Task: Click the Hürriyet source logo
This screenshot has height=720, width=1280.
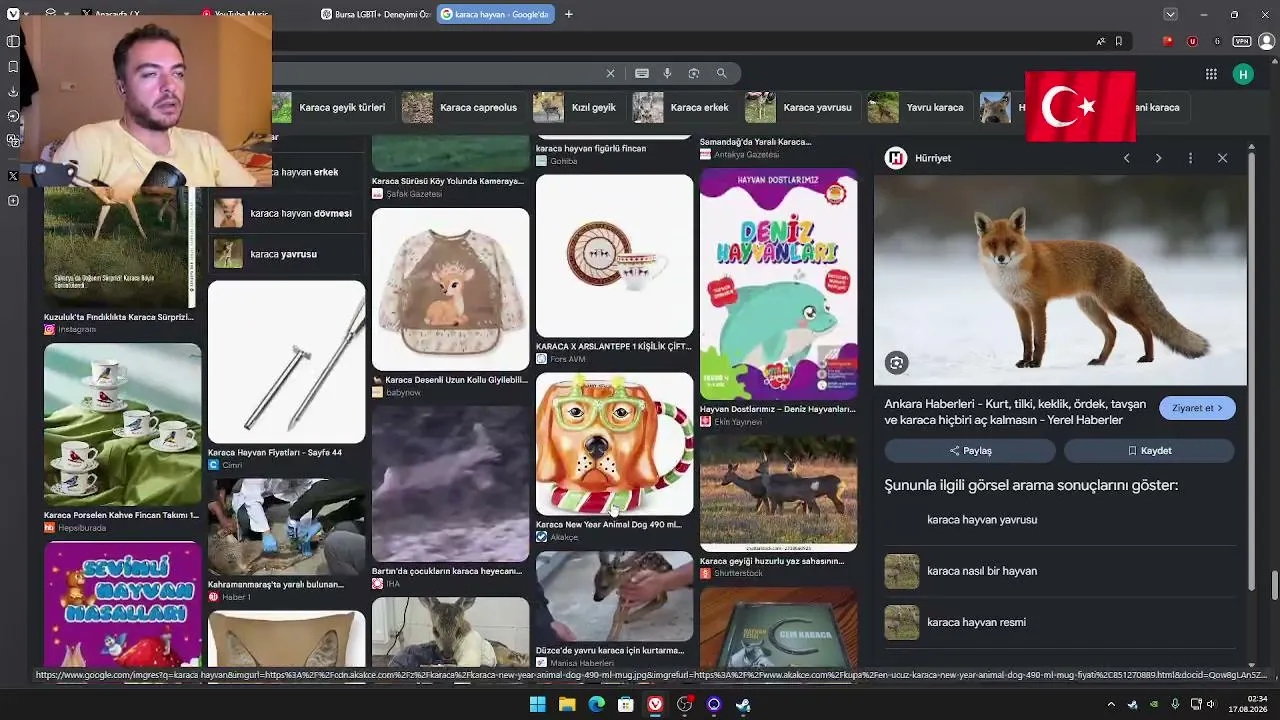Action: coord(896,158)
